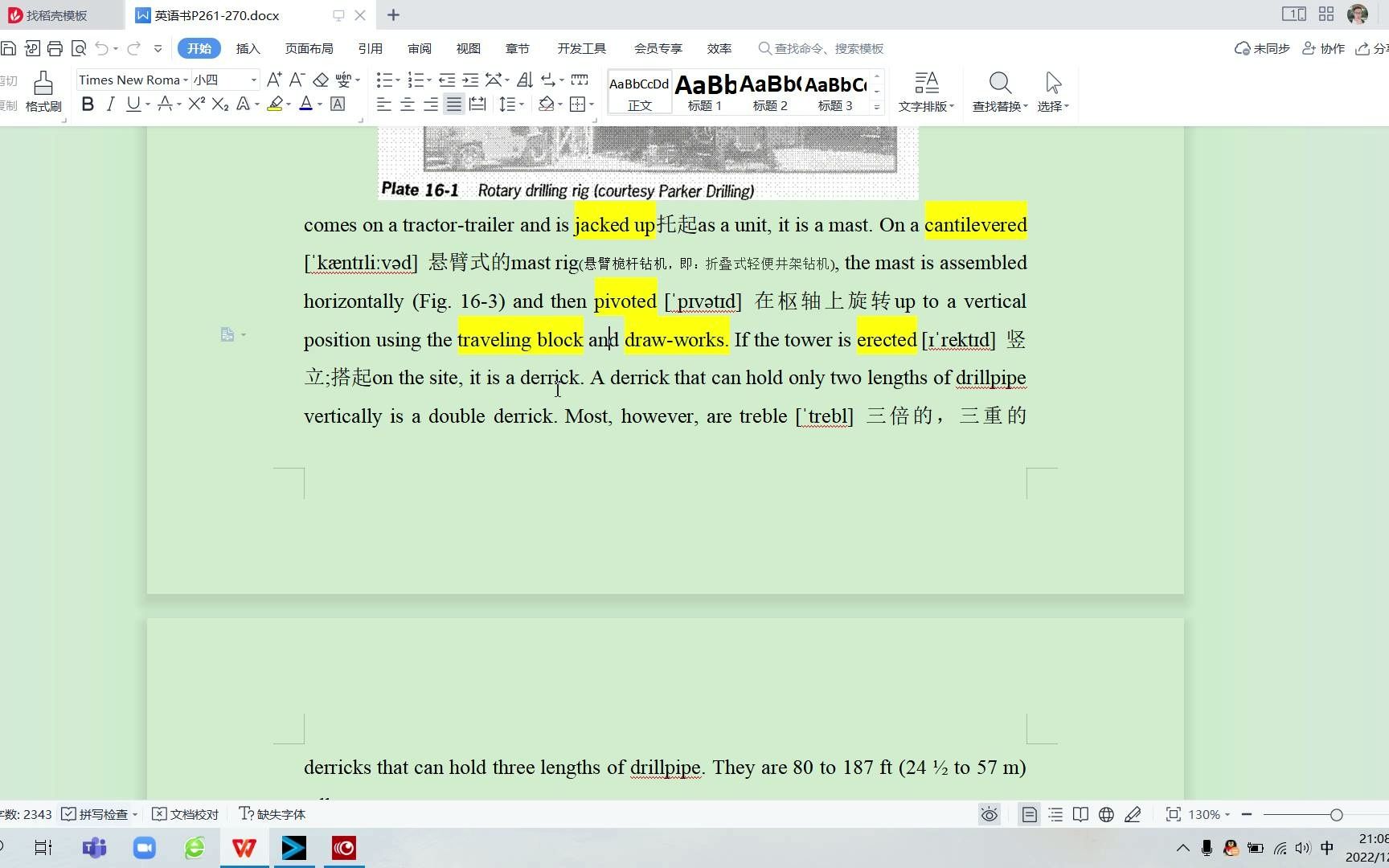Screen dimensions: 1389x868
Task: Click the Sort icon
Action: [x=525, y=80]
